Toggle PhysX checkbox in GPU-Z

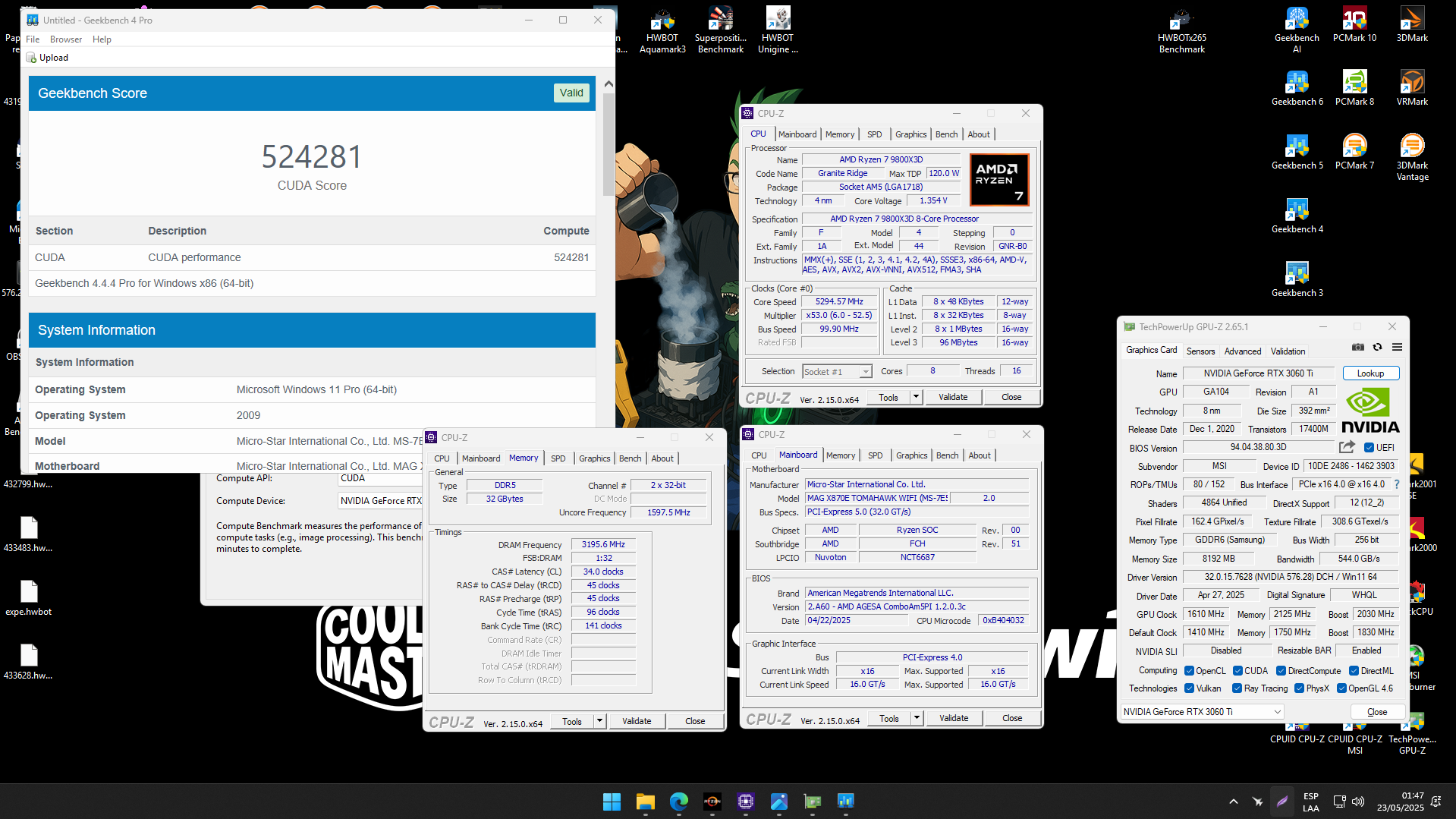tap(1299, 688)
